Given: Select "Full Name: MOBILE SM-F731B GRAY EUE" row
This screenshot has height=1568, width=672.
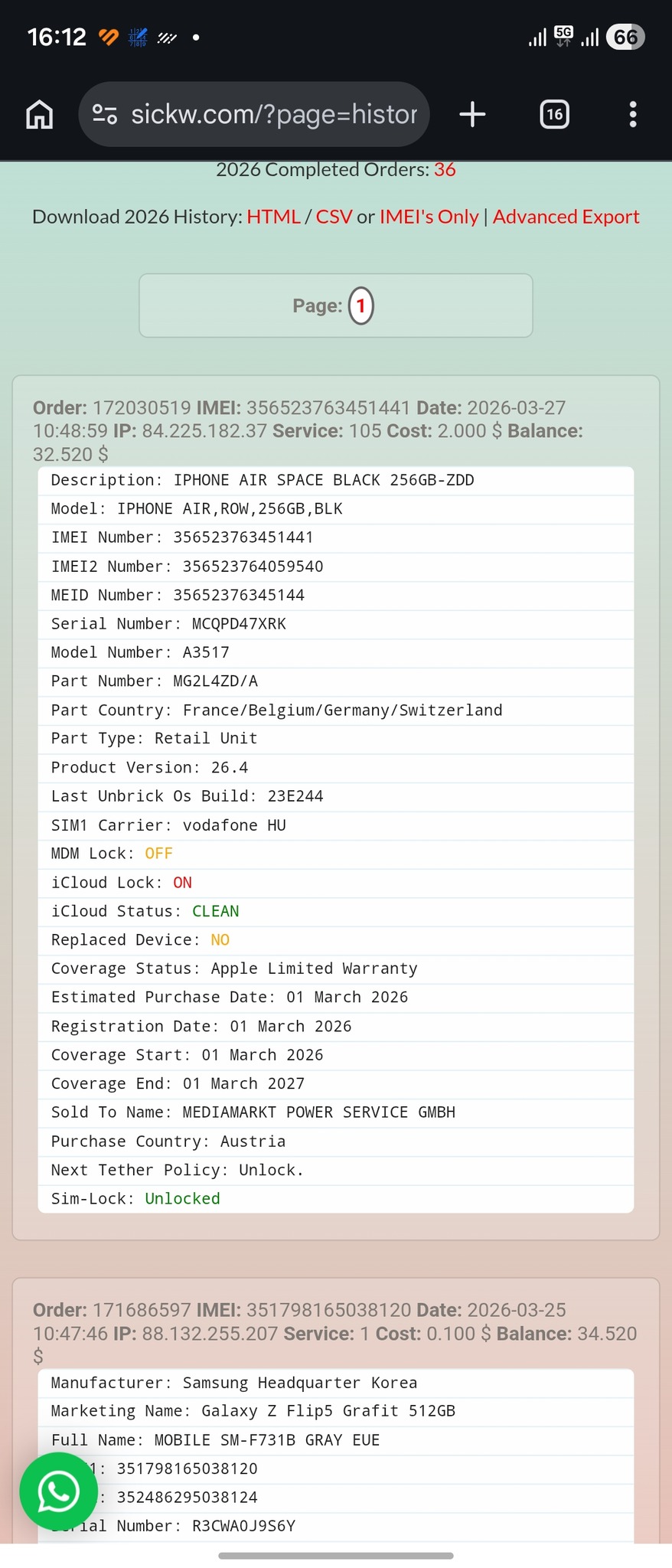Looking at the screenshot, I should coord(336,1440).
